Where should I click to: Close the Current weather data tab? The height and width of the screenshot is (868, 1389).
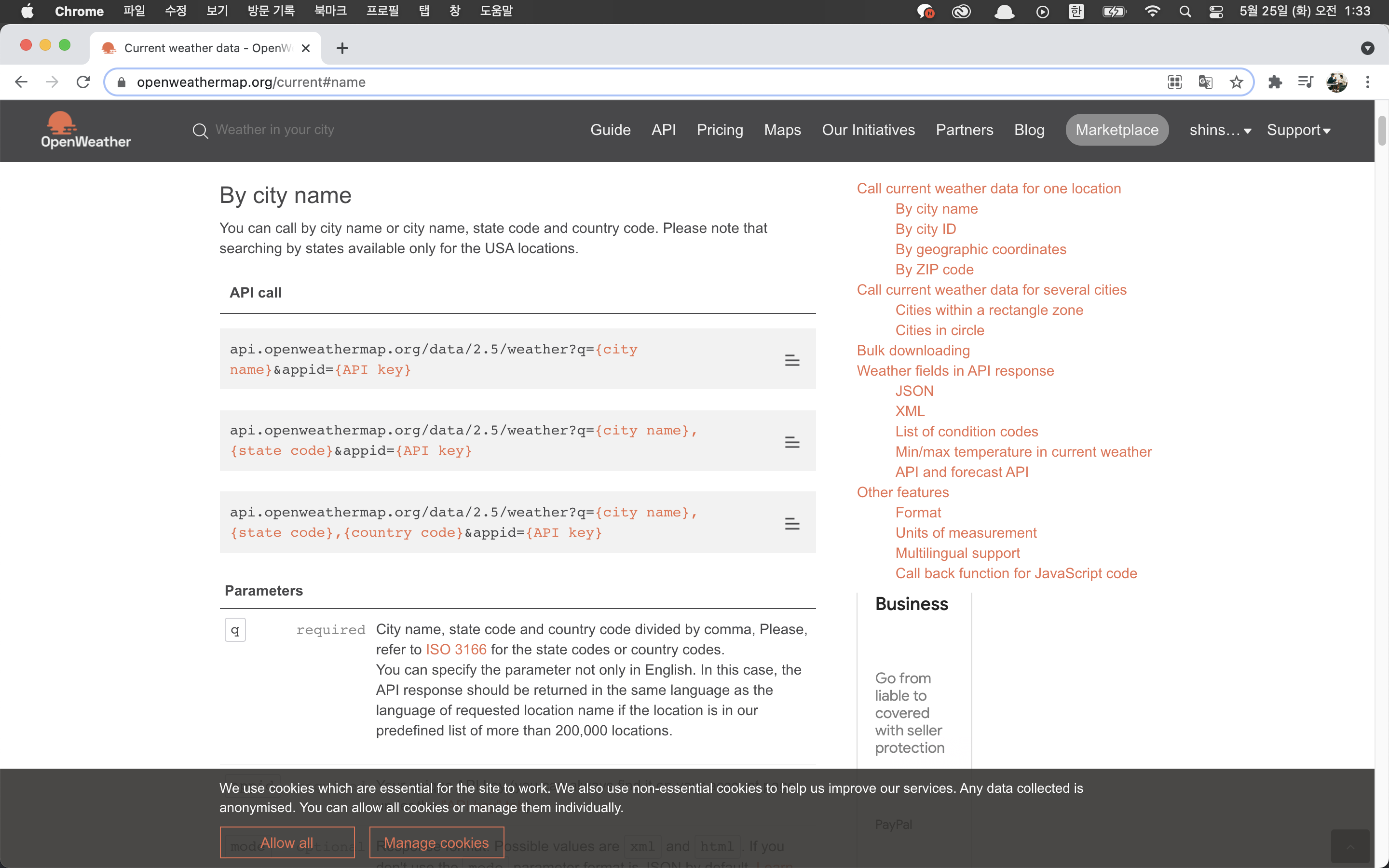tap(306, 48)
